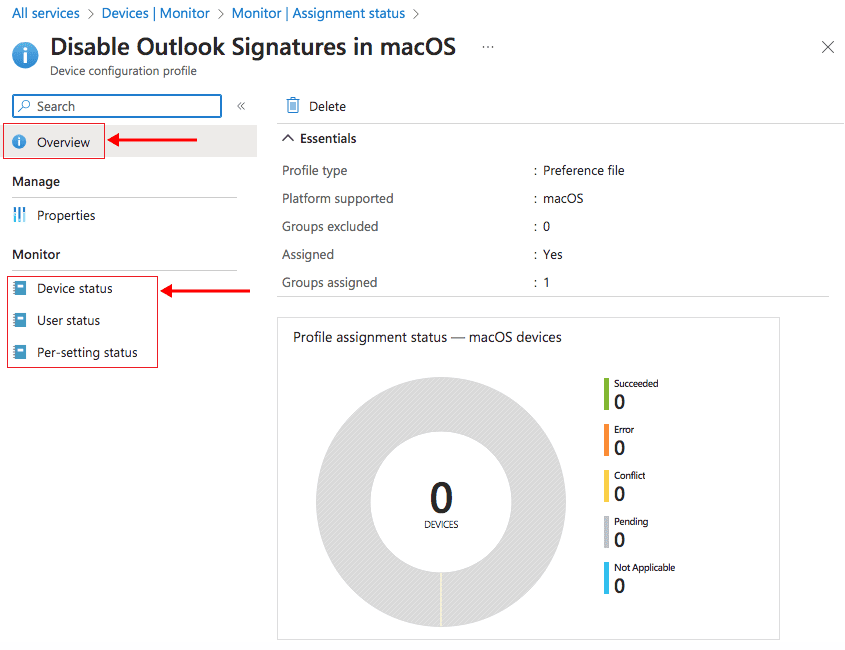Click the User status notebook icon
This screenshot has height=650, width=845.
pyautogui.click(x=19, y=321)
